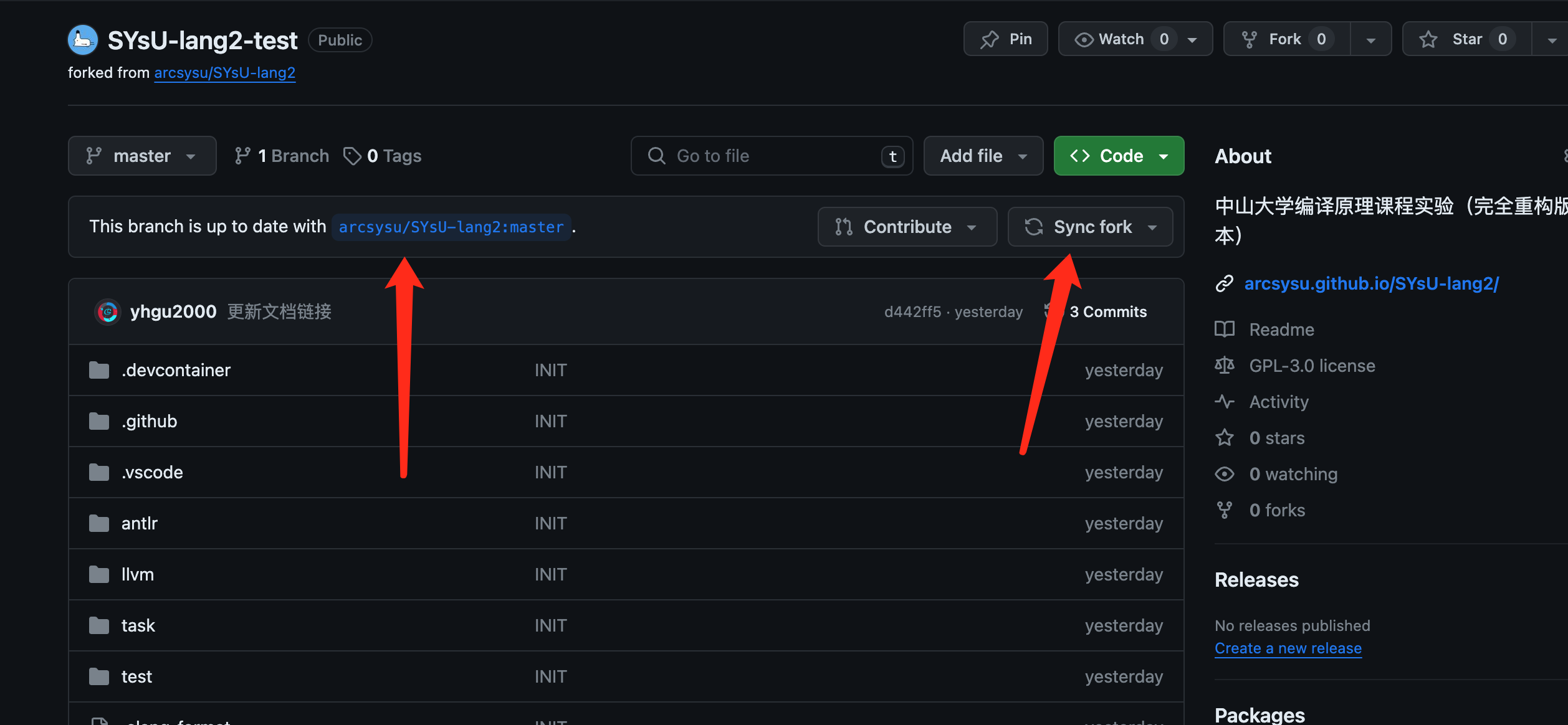Open the .devcontainer folder
This screenshot has height=725, width=1568.
(176, 370)
